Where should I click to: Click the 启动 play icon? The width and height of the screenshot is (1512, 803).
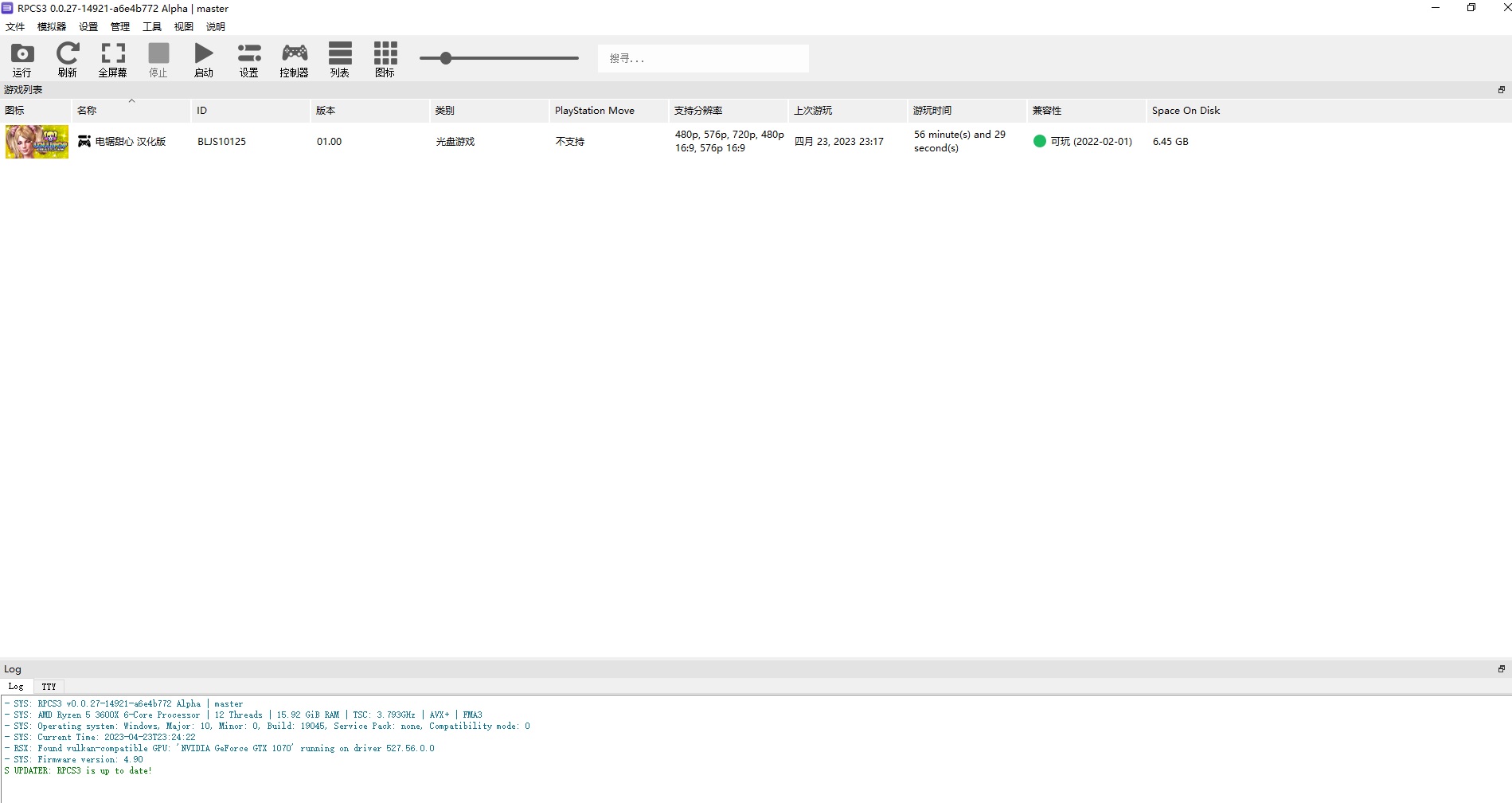(x=204, y=54)
